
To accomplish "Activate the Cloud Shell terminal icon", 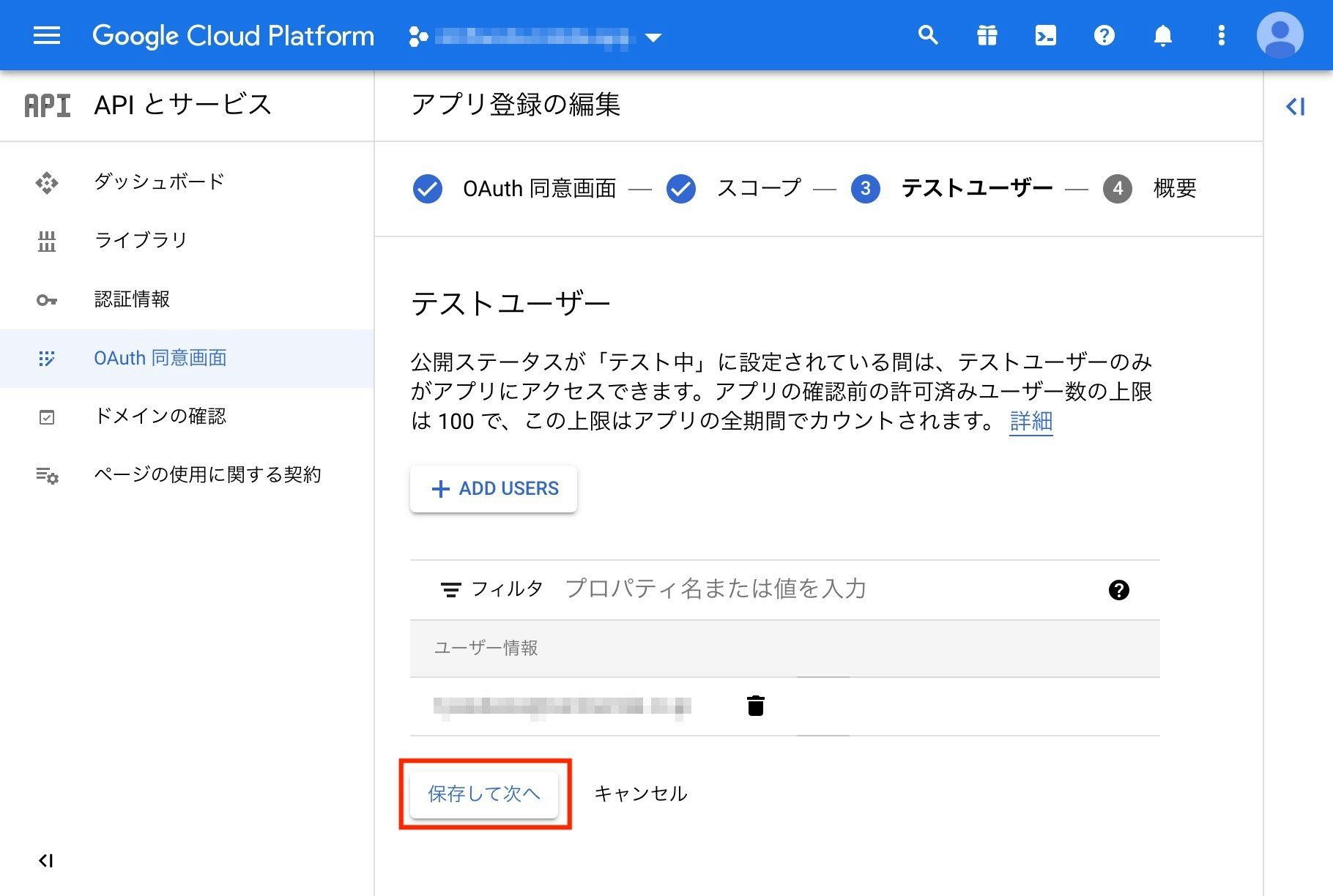I will click(1045, 35).
